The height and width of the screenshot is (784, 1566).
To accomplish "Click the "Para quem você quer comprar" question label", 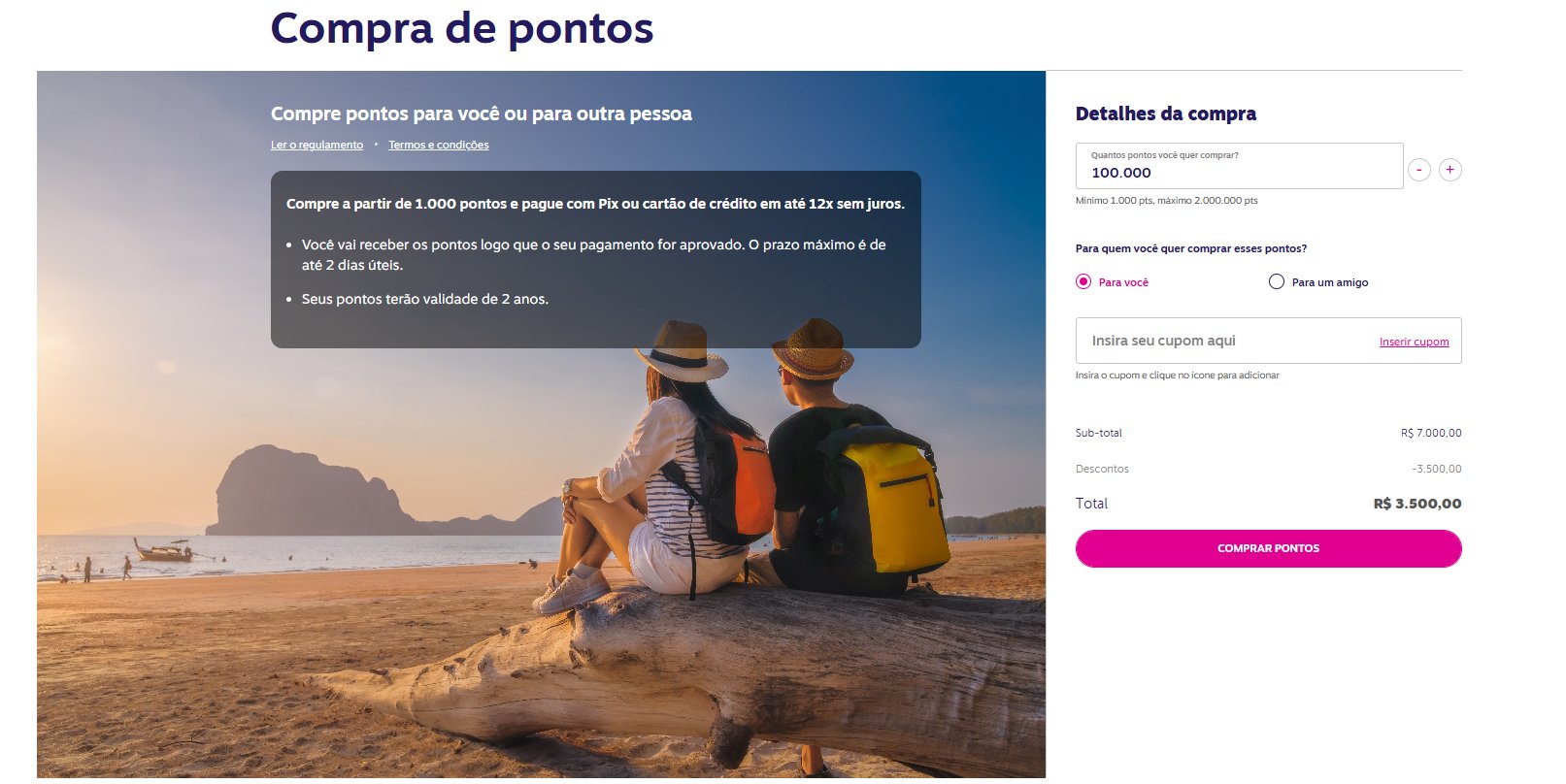I will tap(1191, 248).
